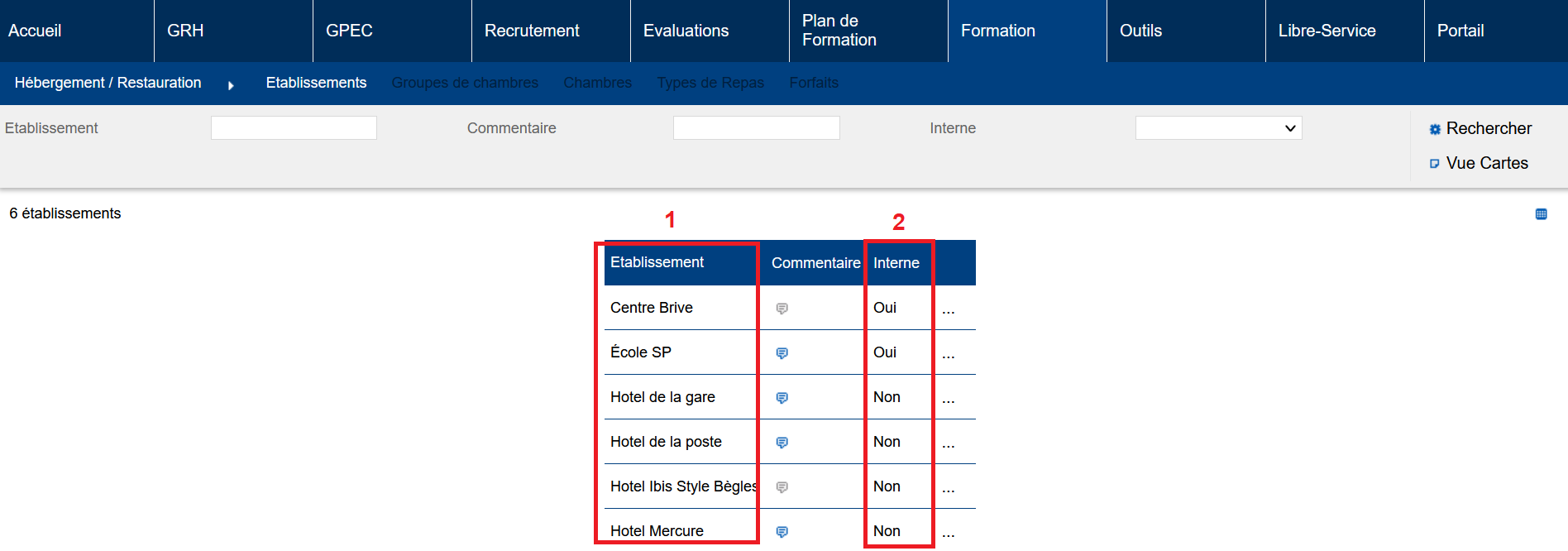Click the table grid view icon

click(x=1541, y=214)
